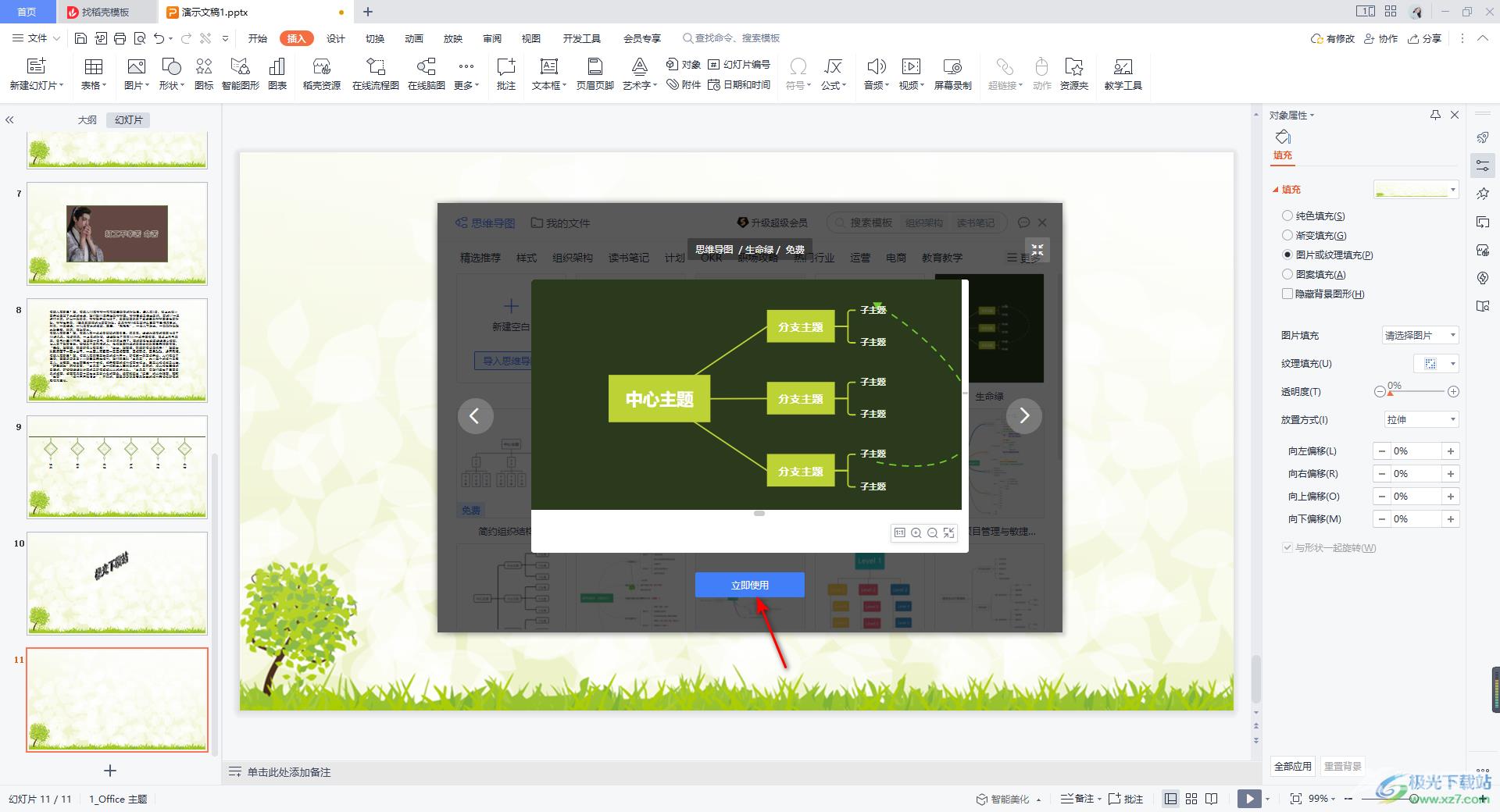Viewport: 1500px width, 812px height.
Task: Click the print icon in quick toolbar
Action: coord(120,38)
